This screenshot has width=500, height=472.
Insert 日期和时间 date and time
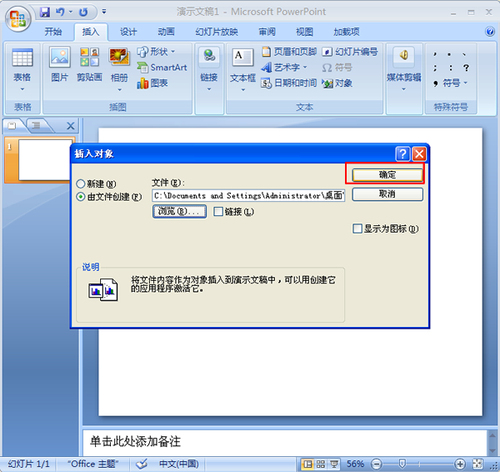289,83
